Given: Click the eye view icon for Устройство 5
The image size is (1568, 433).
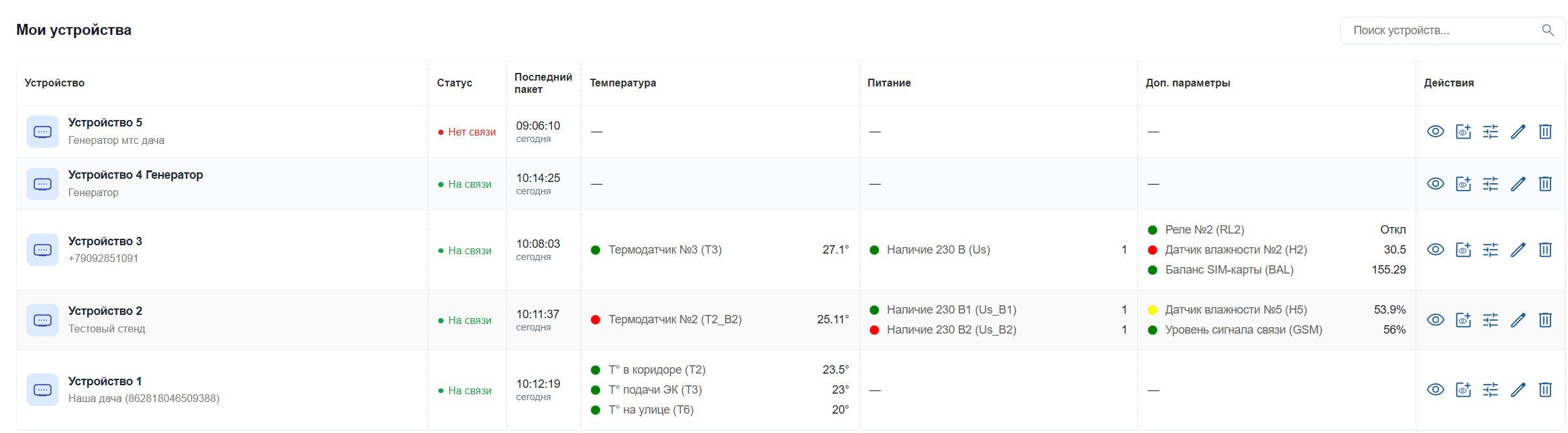Looking at the screenshot, I should tap(1435, 132).
